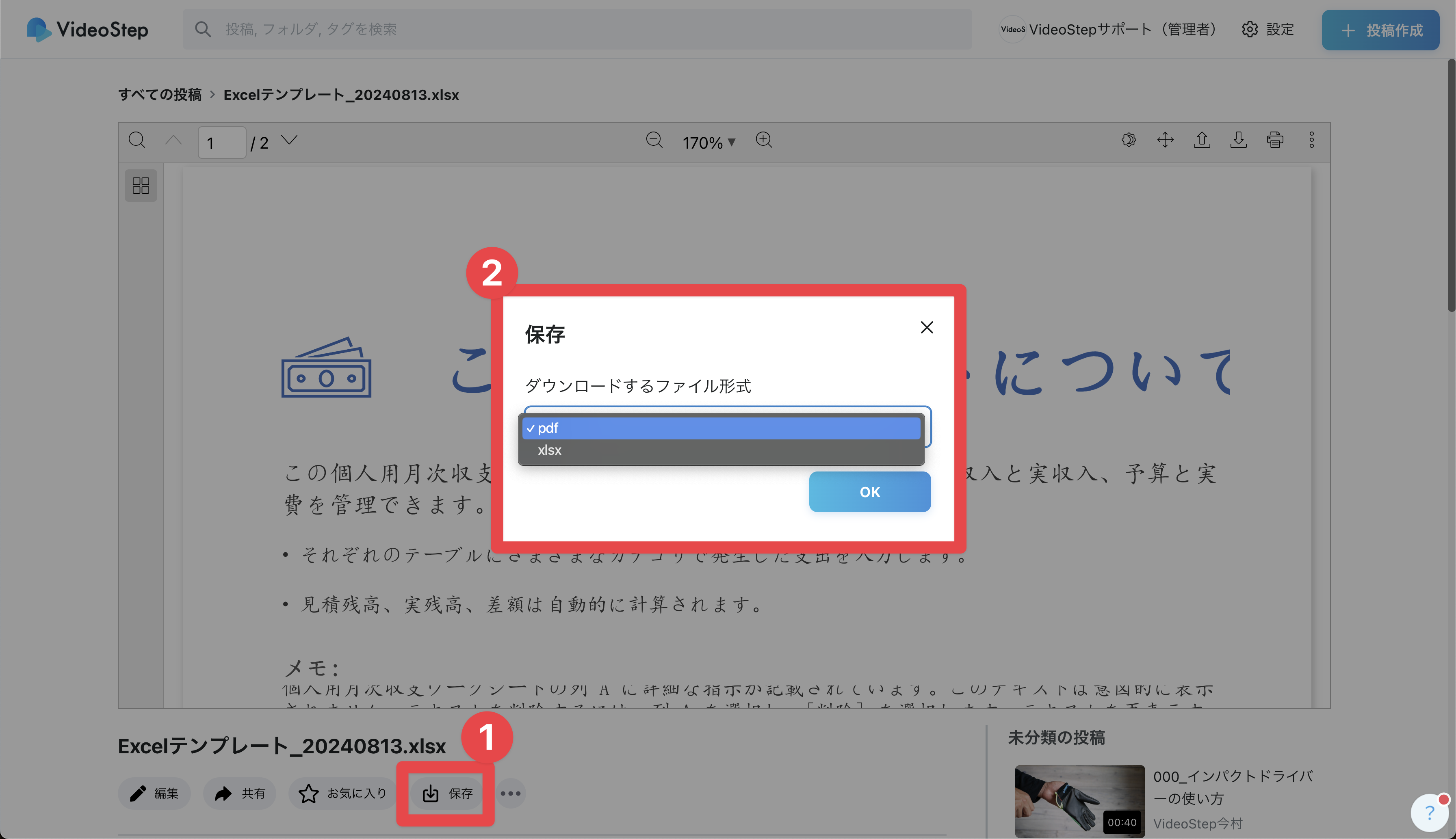The height and width of the screenshot is (839, 1456).
Task: Open the インパクトドライバー video thumbnail
Action: [x=1079, y=801]
